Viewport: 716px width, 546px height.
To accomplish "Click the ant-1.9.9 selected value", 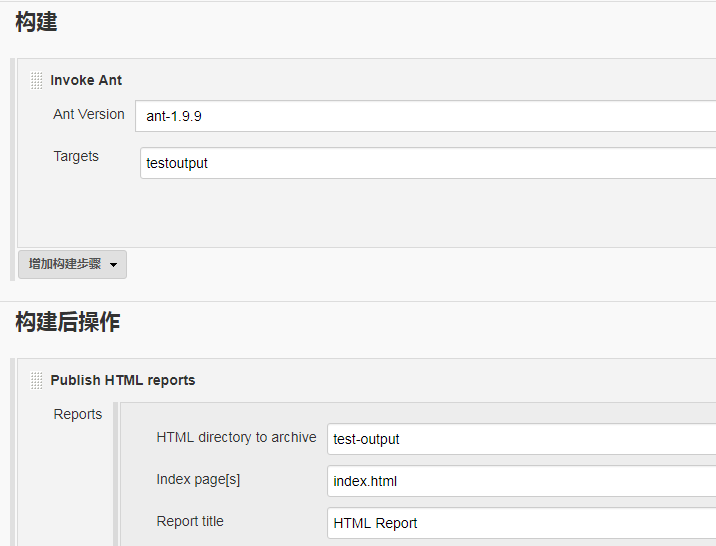I will pos(175,116).
